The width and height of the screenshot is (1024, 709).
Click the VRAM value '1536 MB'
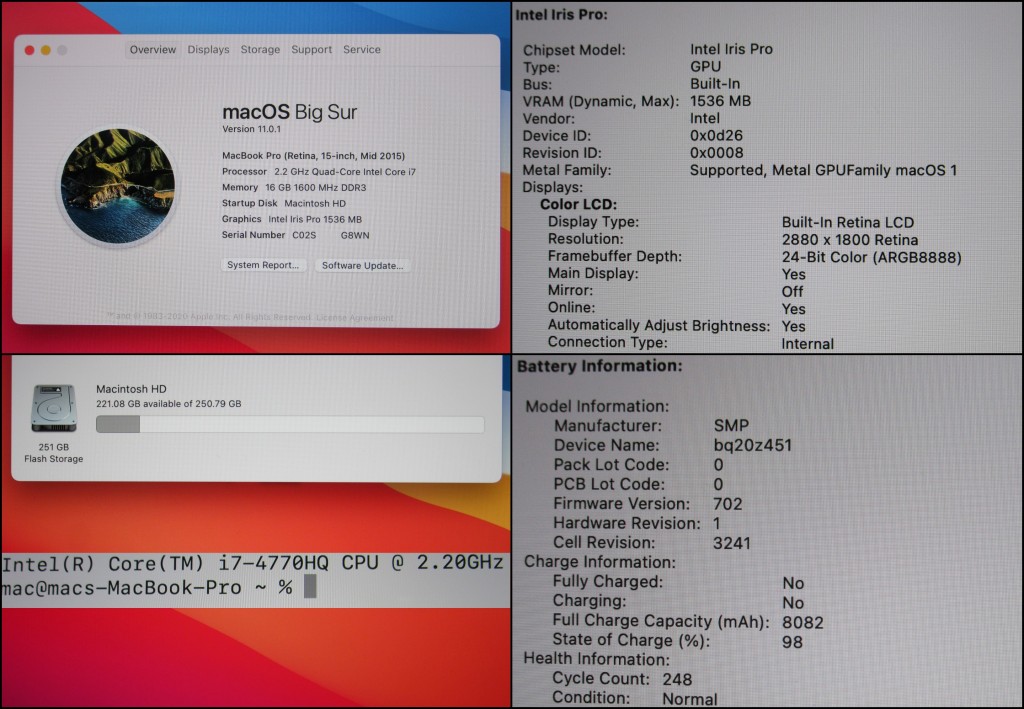pos(720,101)
